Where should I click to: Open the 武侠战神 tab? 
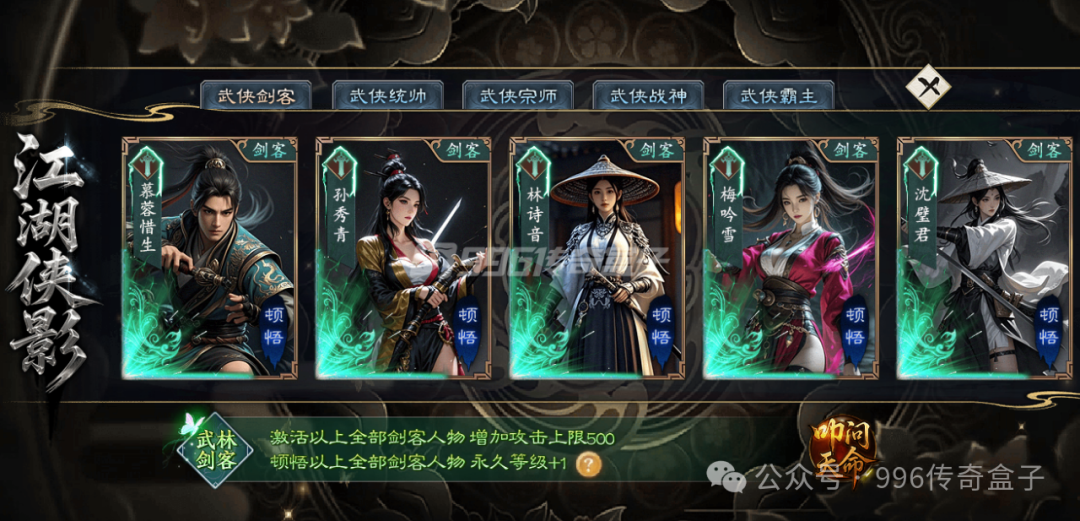(648, 96)
